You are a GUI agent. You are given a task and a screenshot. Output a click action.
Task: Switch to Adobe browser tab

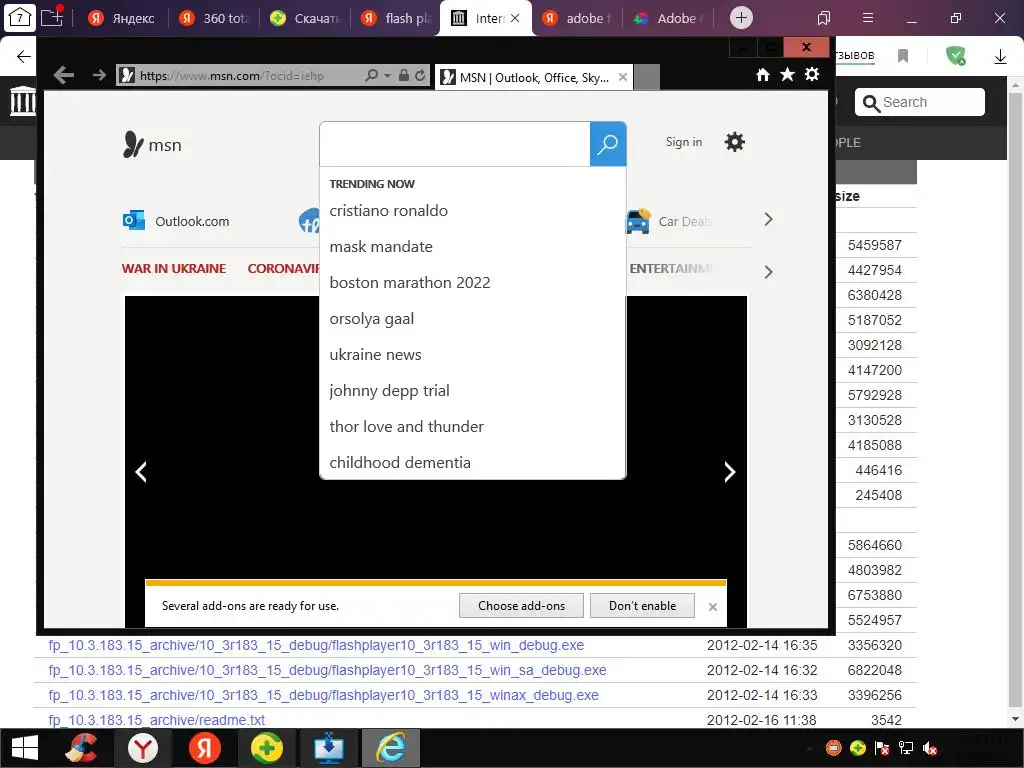[668, 18]
